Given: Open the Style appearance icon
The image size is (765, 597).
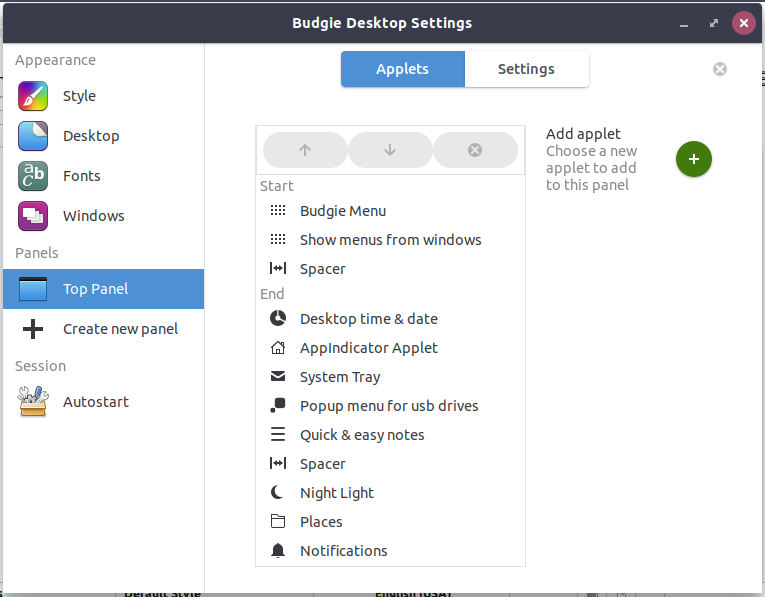Looking at the screenshot, I should [33, 96].
